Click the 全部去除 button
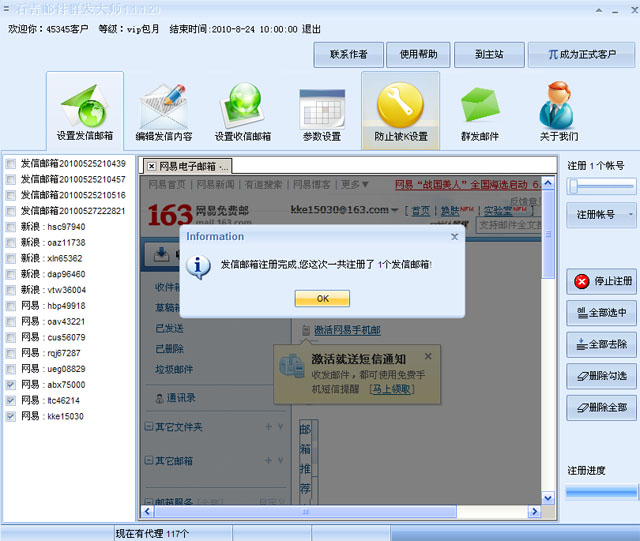The width and height of the screenshot is (640, 541). point(601,345)
